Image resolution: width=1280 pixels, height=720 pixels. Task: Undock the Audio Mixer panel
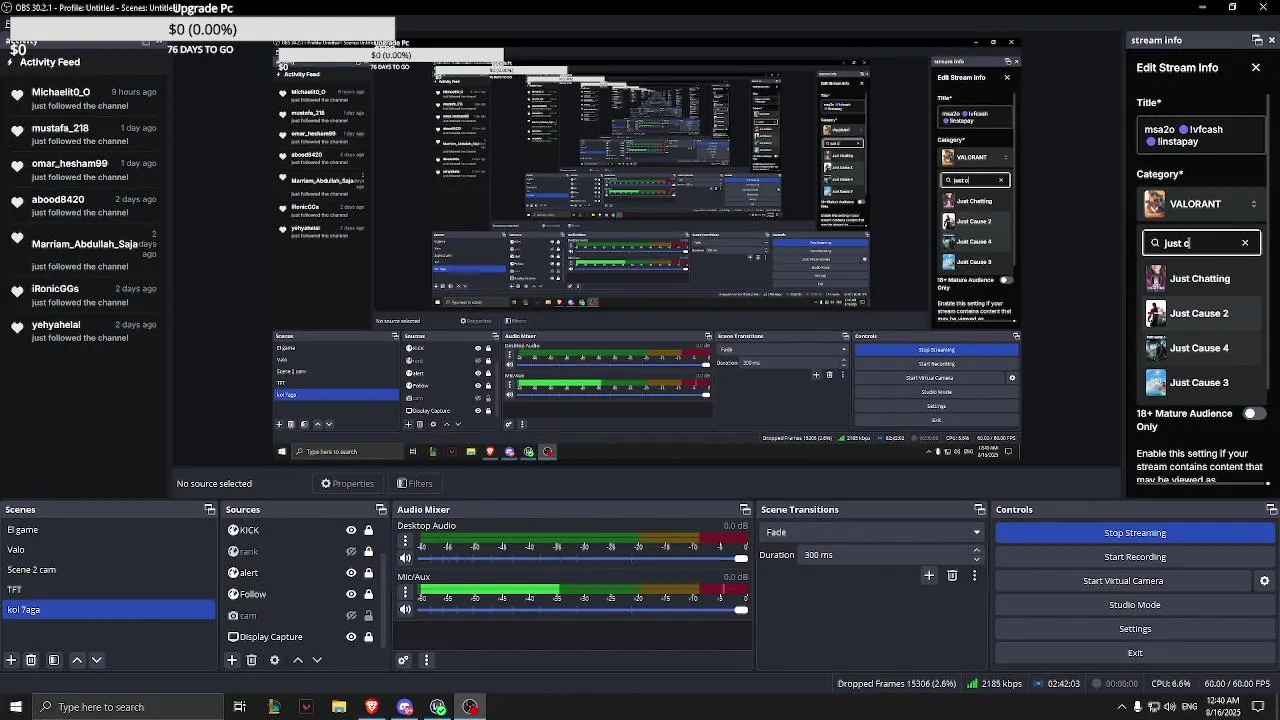click(x=744, y=510)
